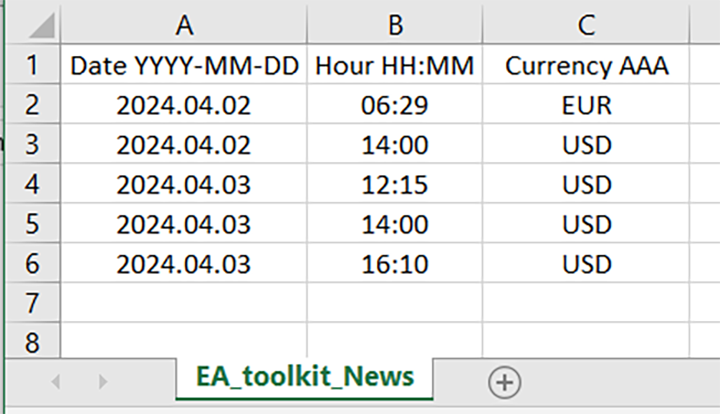Click the date cell in row 4
720x414 pixels.
(x=183, y=185)
